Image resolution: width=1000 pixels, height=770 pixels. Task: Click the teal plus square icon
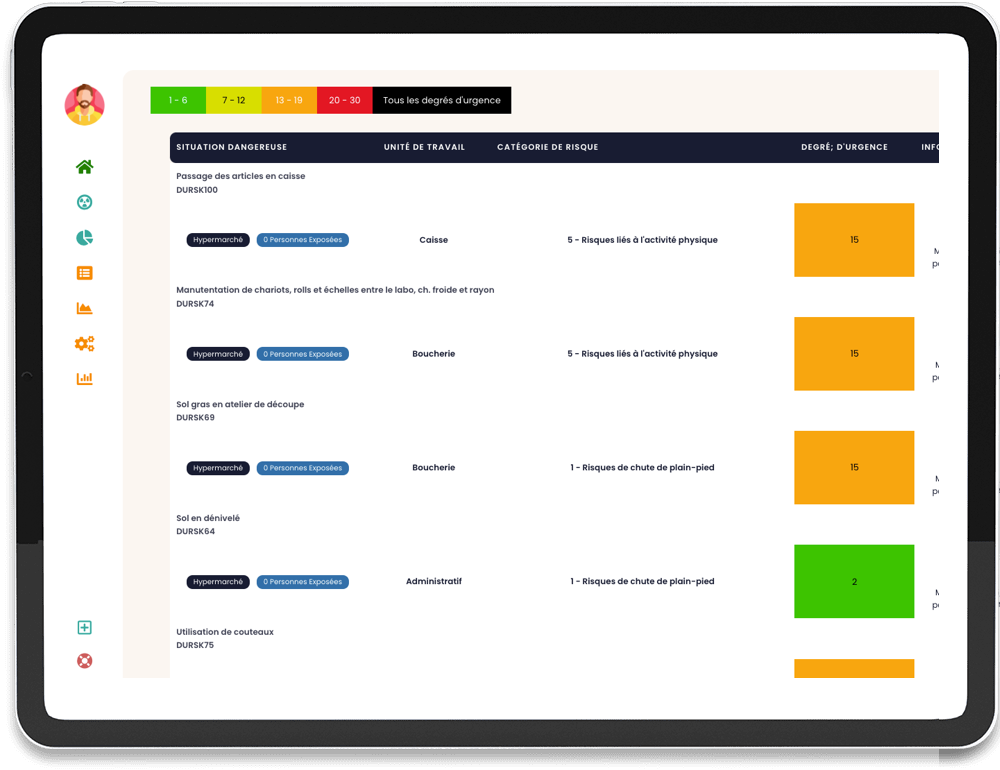coord(85,628)
